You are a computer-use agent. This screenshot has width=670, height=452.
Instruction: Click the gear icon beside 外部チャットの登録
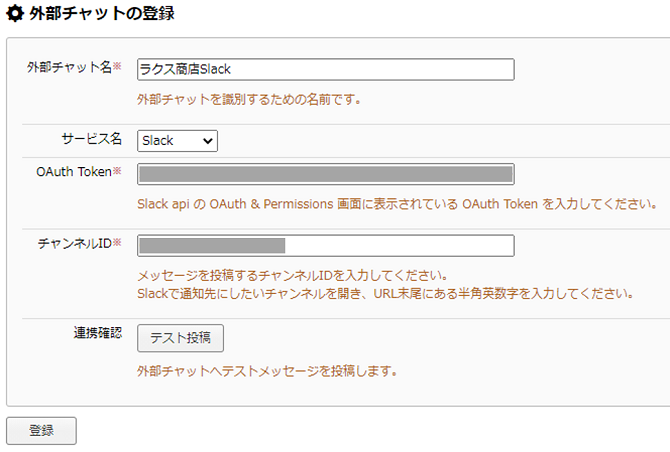(15, 13)
